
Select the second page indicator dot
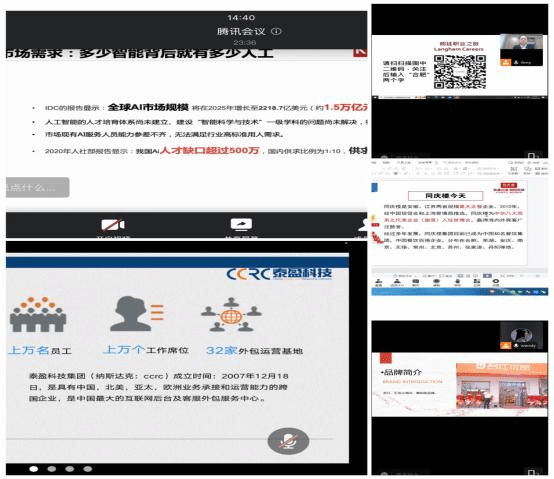pos(52,469)
